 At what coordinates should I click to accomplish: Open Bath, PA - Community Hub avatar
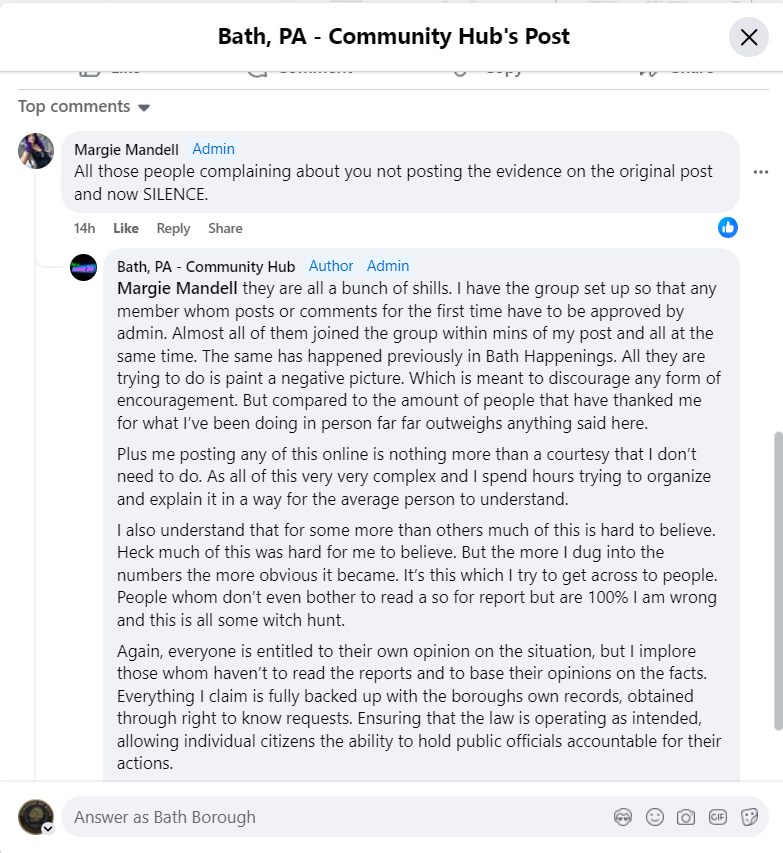click(83, 267)
